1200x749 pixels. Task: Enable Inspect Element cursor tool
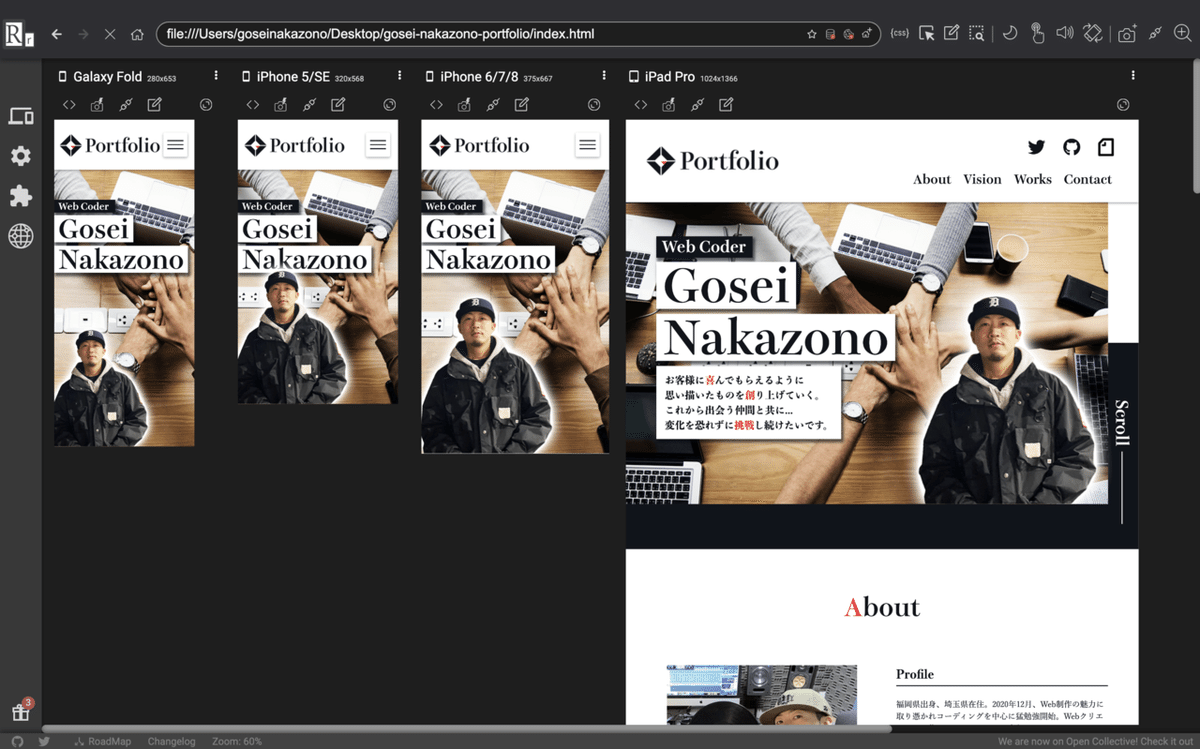point(927,34)
